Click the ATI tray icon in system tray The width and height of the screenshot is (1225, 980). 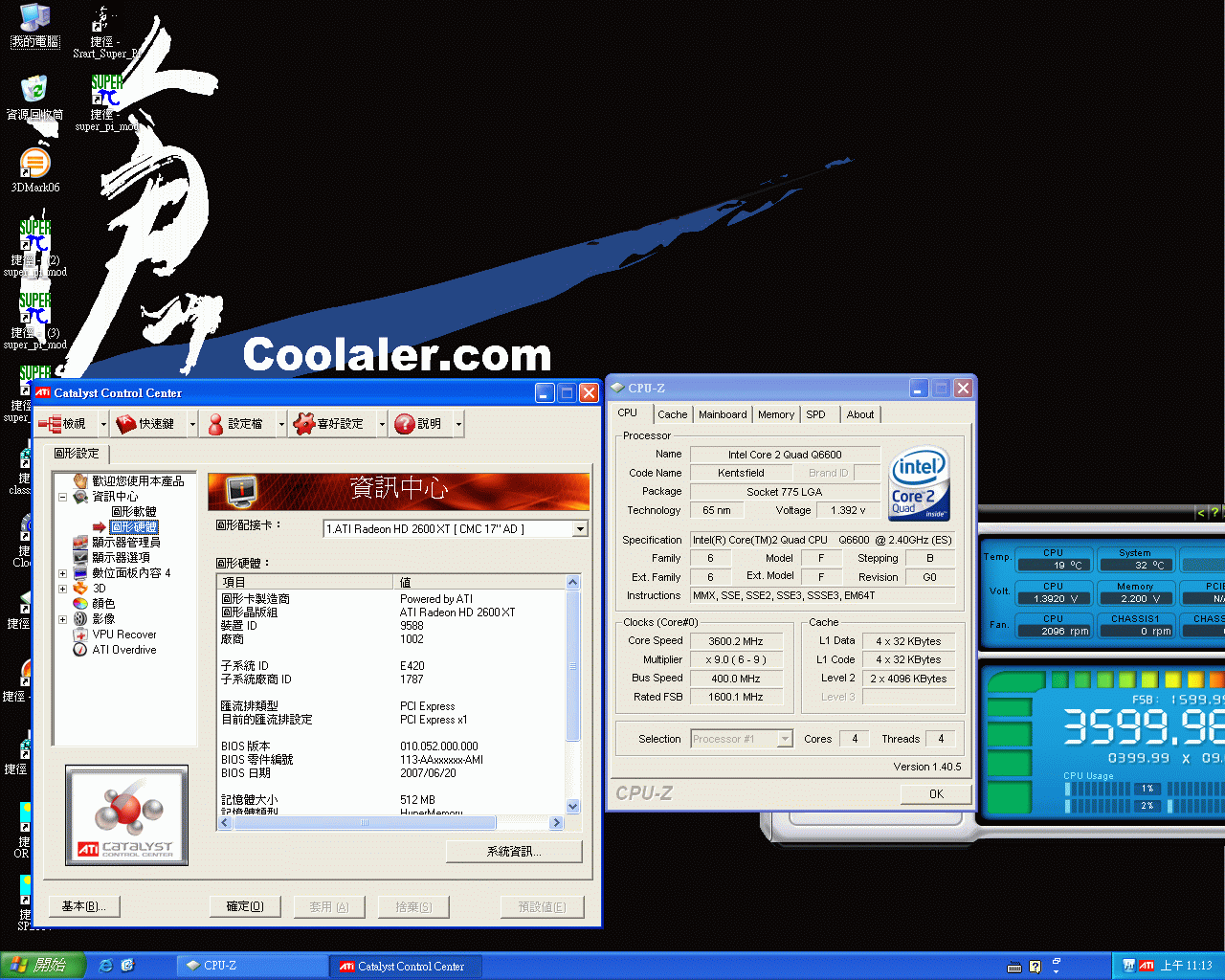click(1147, 966)
